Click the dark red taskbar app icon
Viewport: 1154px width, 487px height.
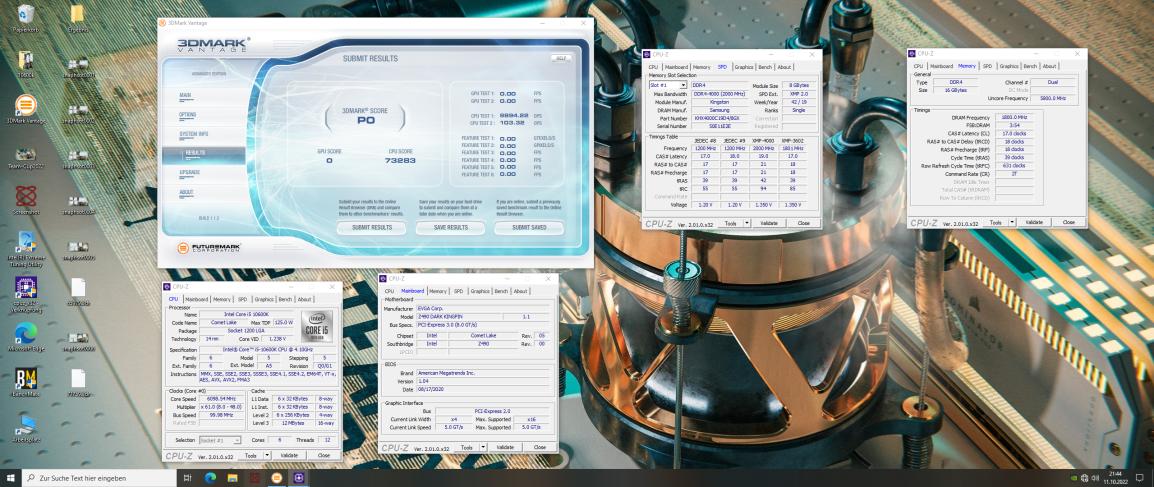tap(255, 477)
